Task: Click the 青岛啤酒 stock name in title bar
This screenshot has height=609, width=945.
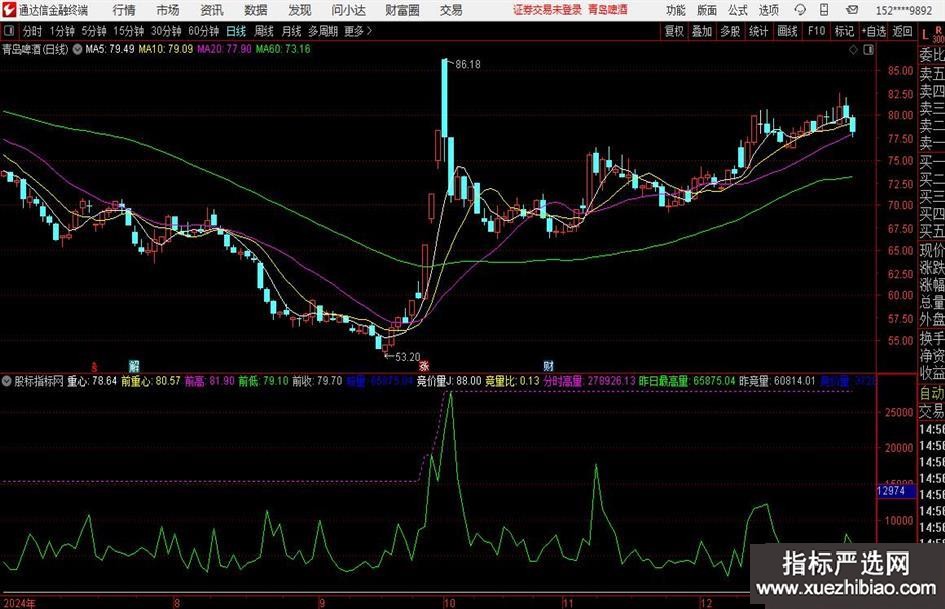Action: click(608, 10)
